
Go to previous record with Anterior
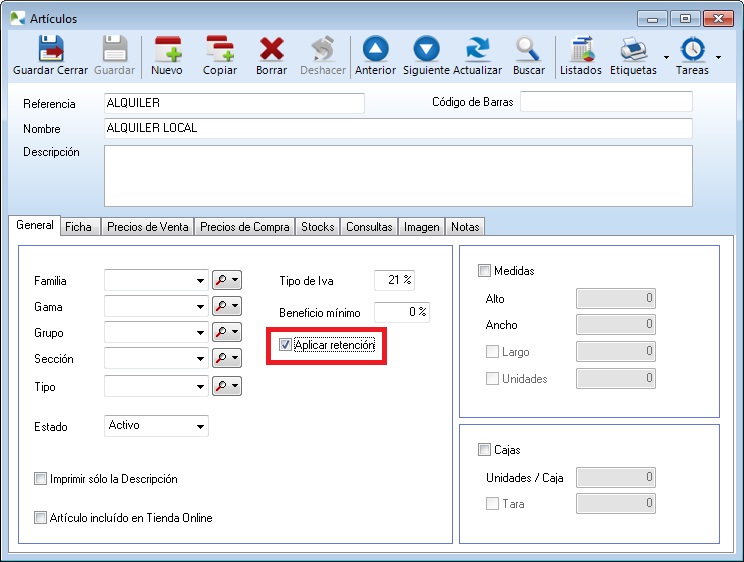[x=375, y=50]
